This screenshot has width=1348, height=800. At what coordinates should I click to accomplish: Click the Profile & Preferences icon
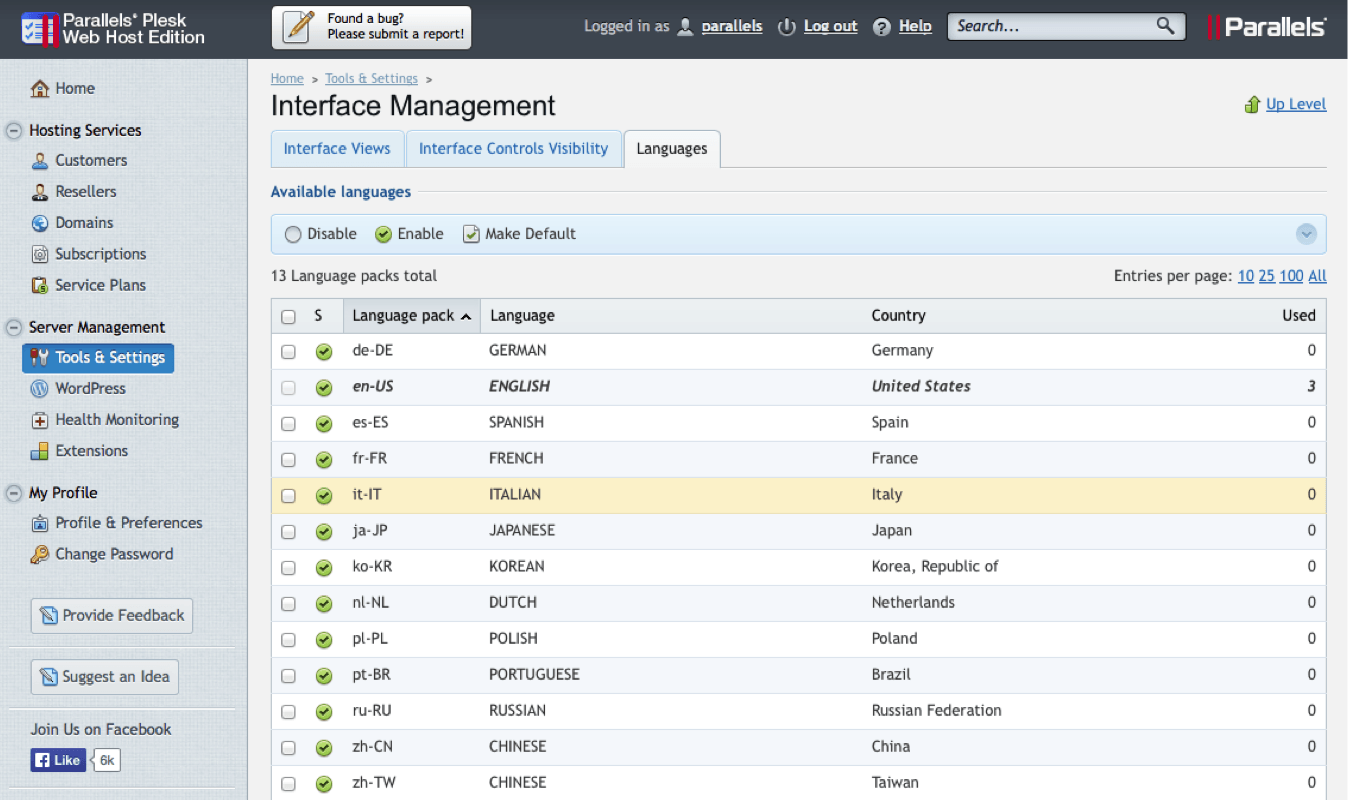pyautogui.click(x=40, y=523)
